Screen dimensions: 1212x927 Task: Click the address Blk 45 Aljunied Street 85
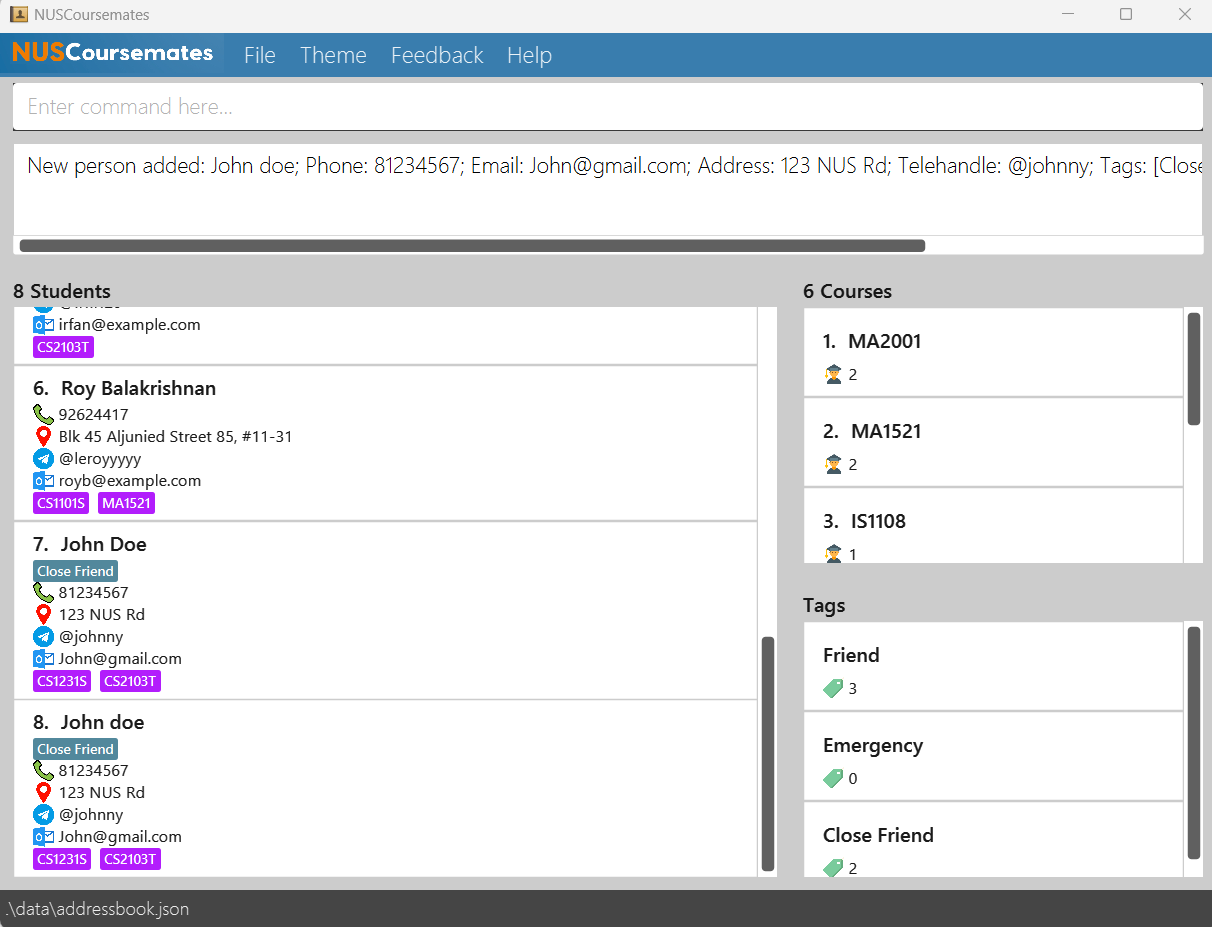175,436
